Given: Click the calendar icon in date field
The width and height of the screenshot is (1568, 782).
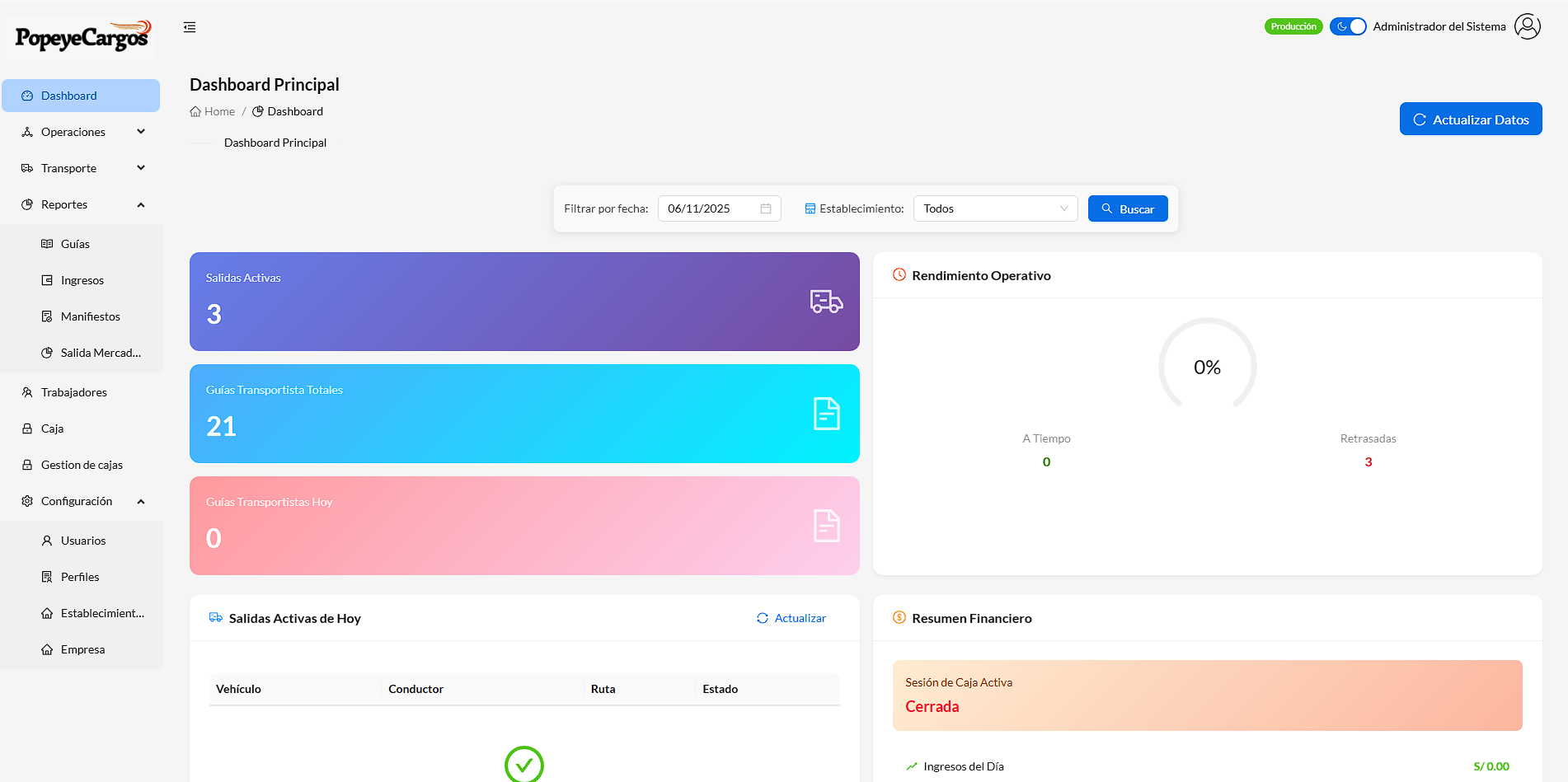Looking at the screenshot, I should point(765,208).
